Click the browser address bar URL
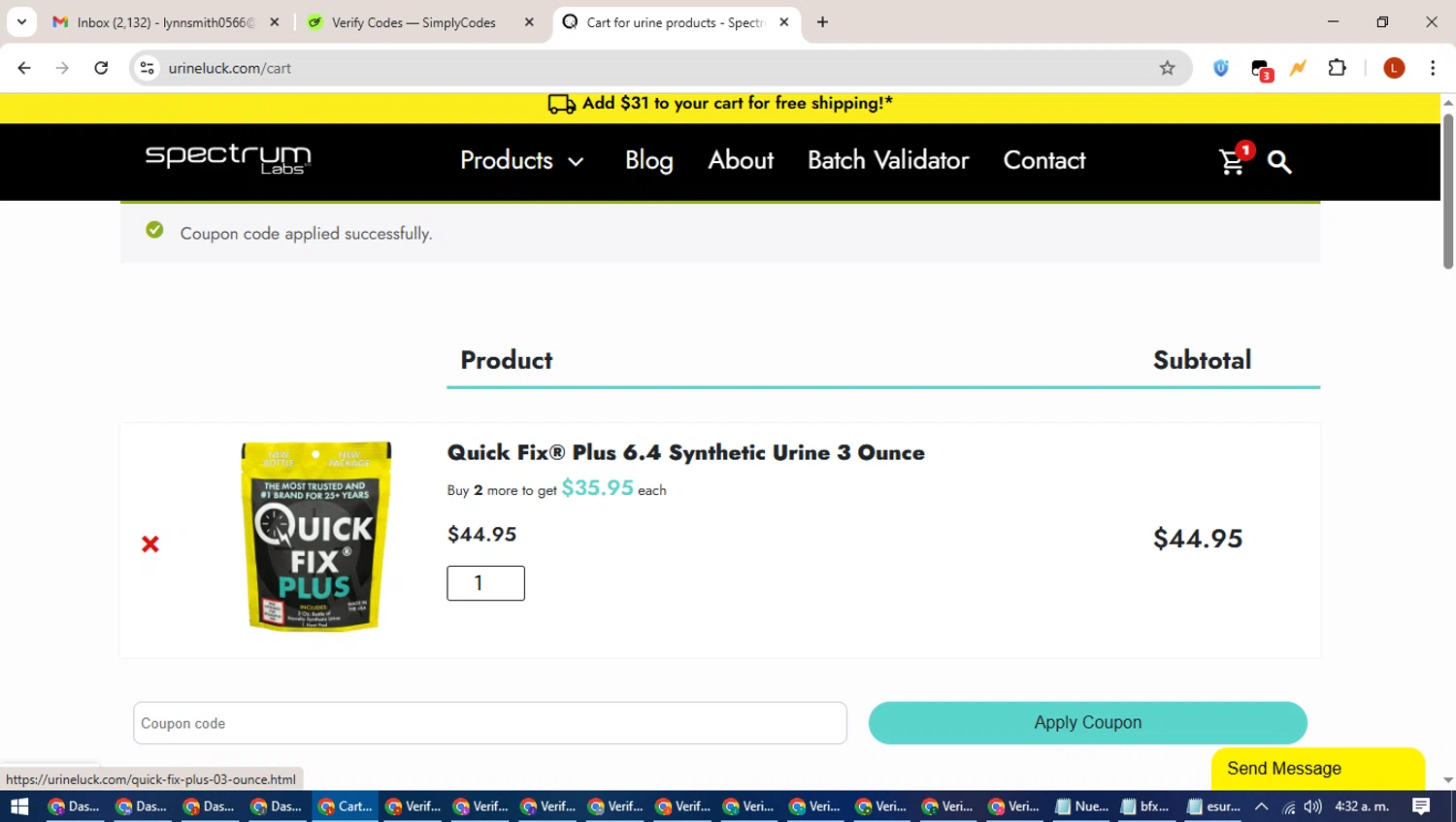 (229, 68)
